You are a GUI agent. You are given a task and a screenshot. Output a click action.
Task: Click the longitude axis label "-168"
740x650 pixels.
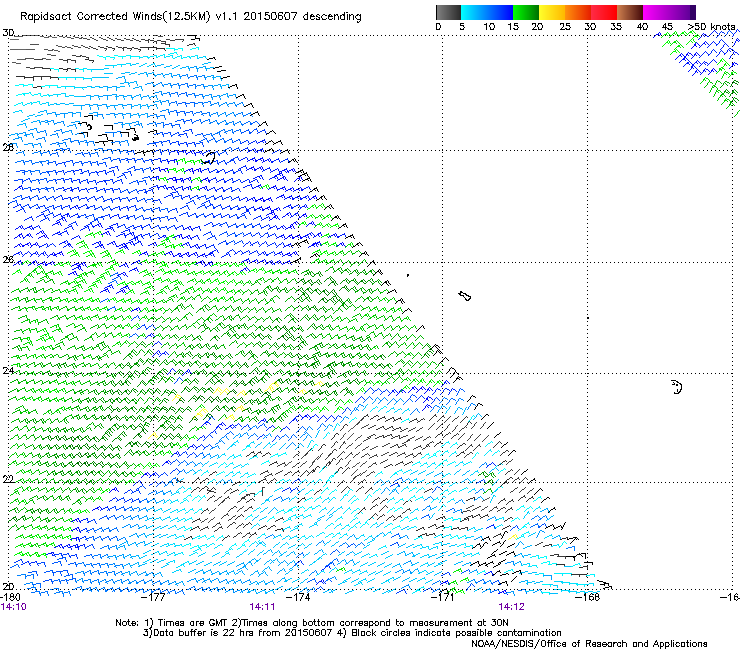click(x=588, y=597)
